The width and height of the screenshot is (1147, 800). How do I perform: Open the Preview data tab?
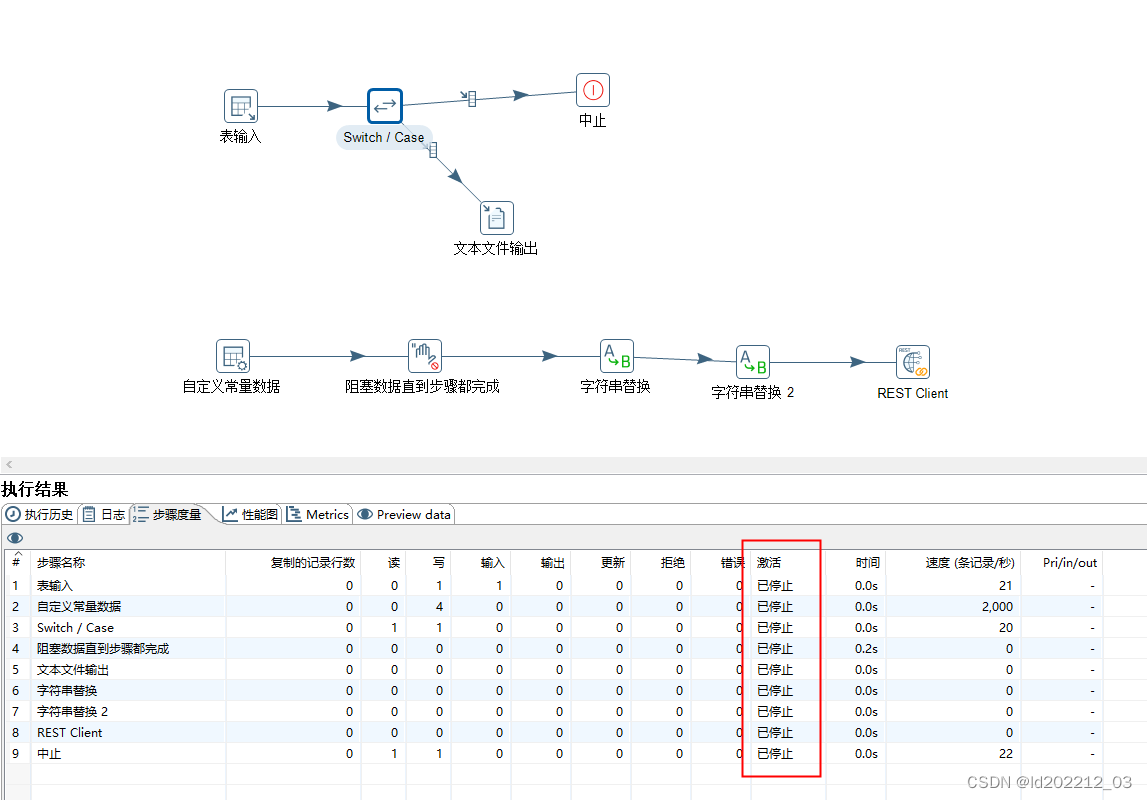coord(404,515)
